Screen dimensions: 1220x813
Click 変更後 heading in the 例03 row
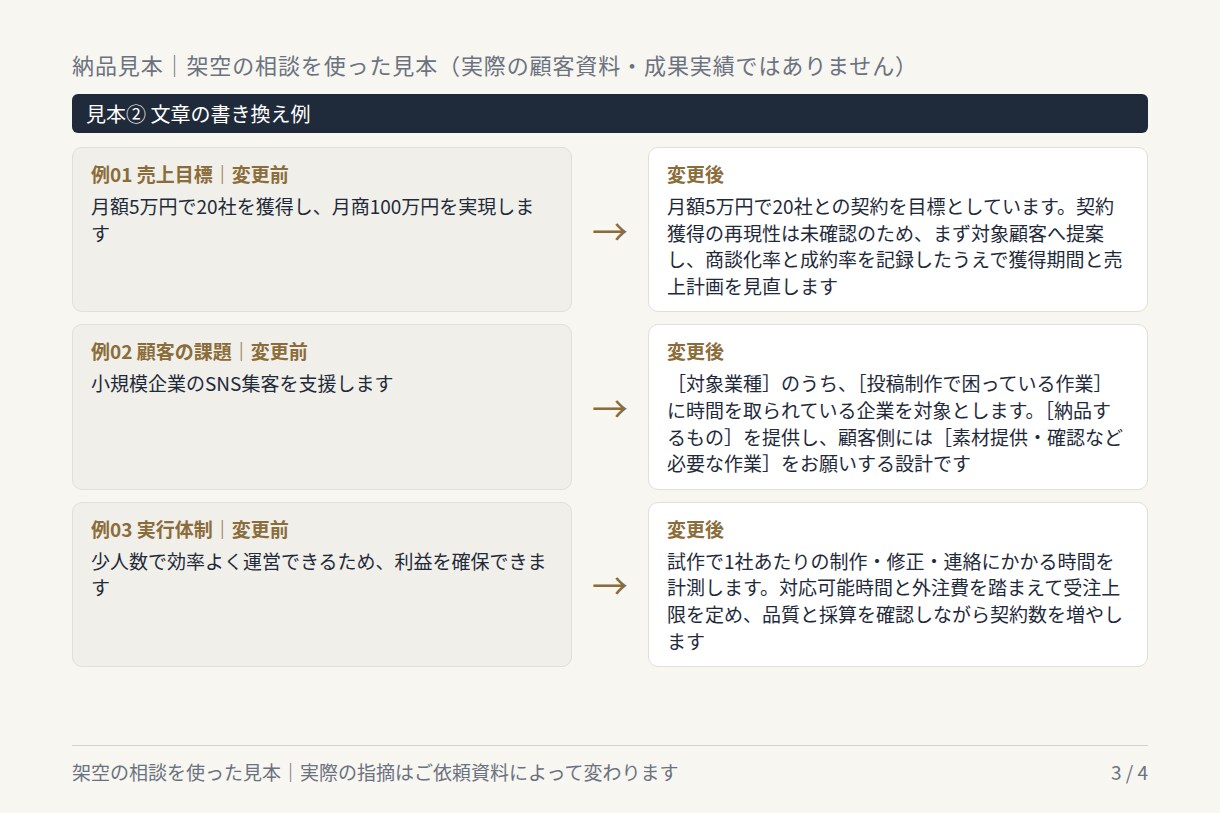695,530
